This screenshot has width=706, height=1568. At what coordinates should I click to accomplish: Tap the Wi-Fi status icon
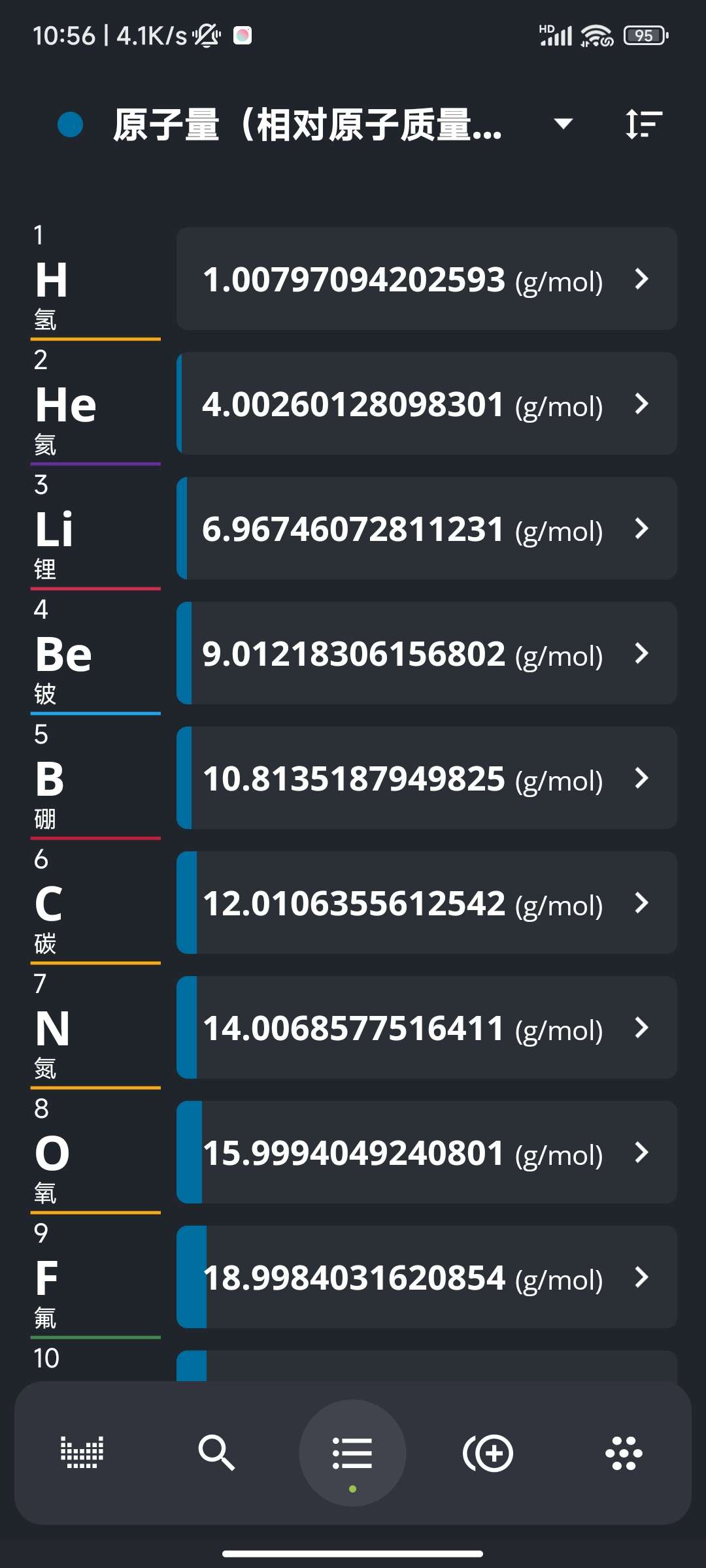coord(596,35)
